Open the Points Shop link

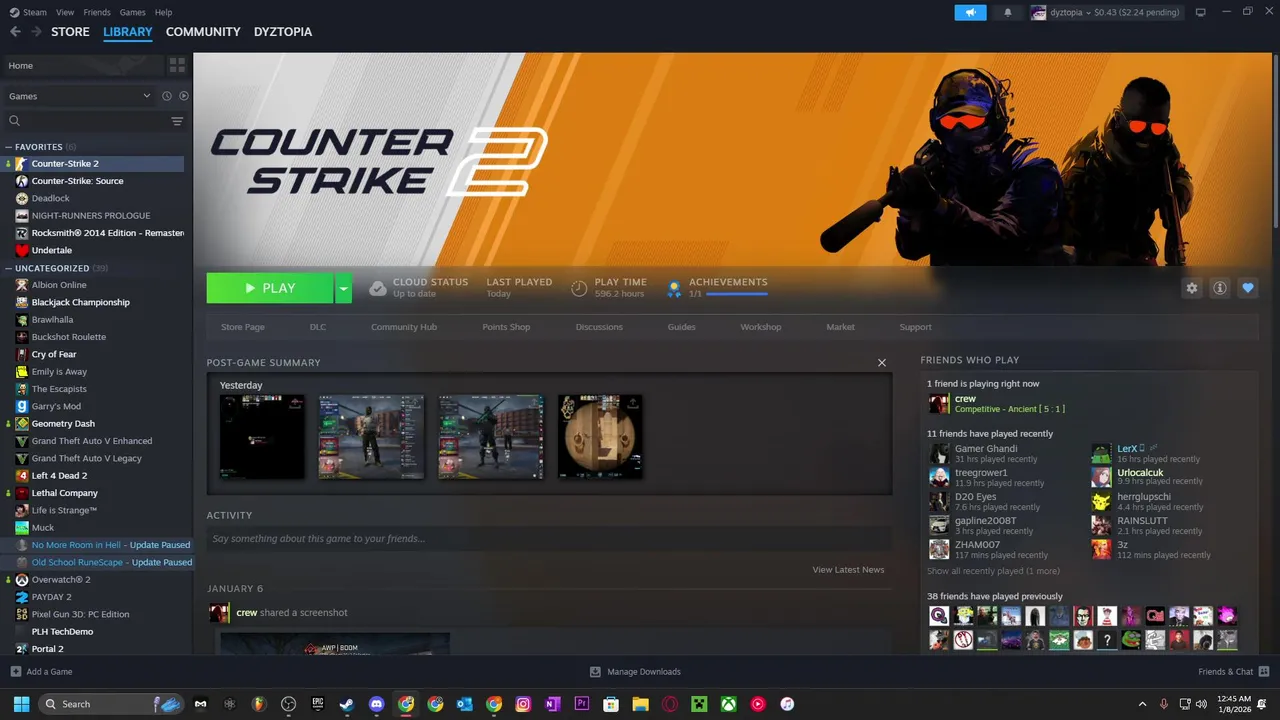pyautogui.click(x=506, y=327)
